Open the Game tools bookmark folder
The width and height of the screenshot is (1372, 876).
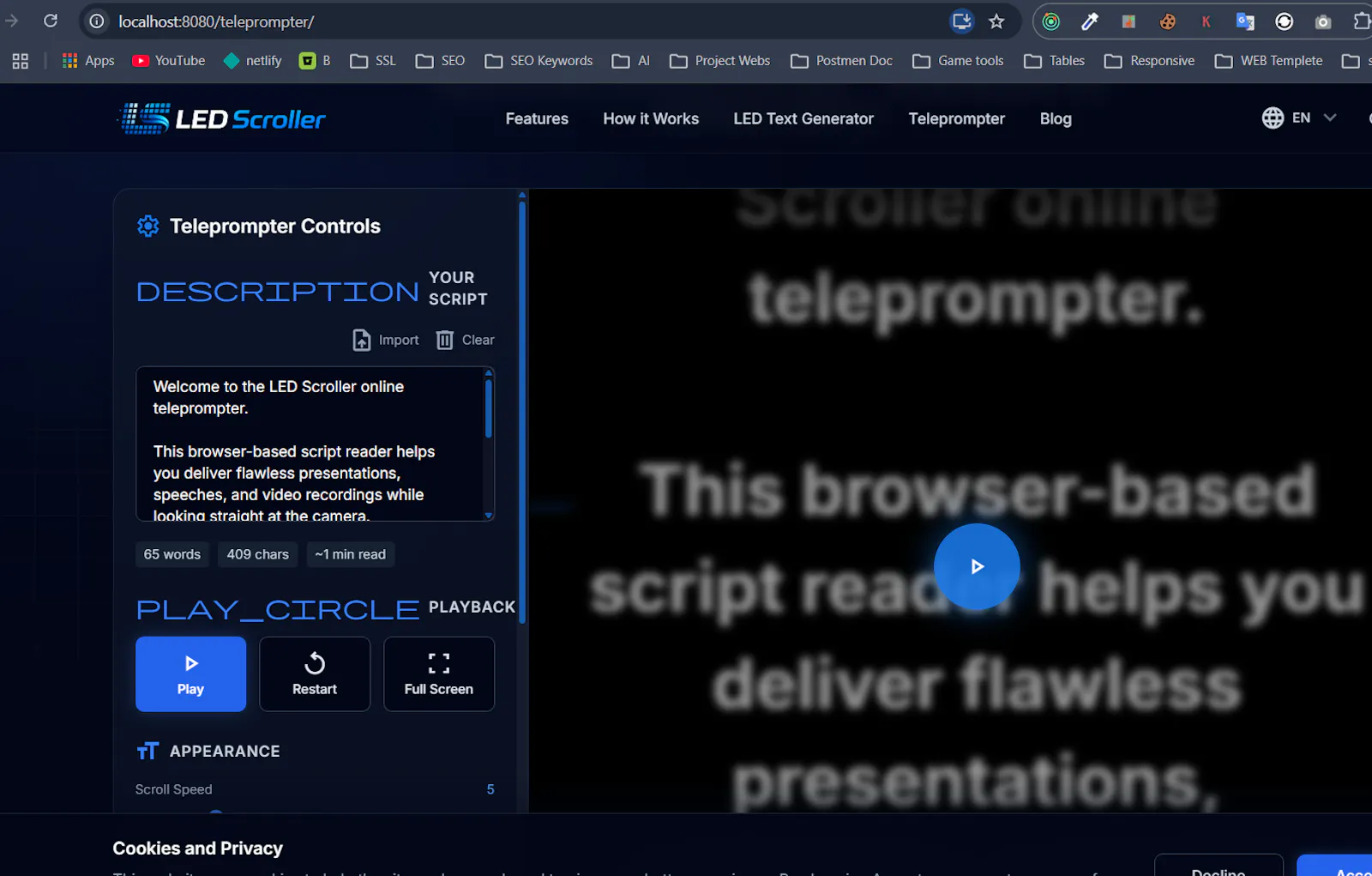tap(959, 61)
